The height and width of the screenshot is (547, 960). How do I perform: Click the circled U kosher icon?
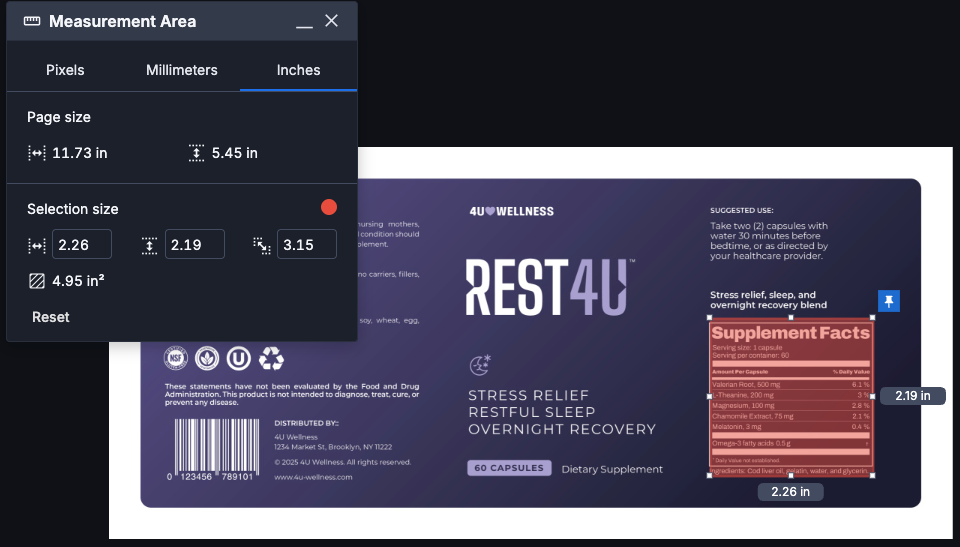[239, 358]
